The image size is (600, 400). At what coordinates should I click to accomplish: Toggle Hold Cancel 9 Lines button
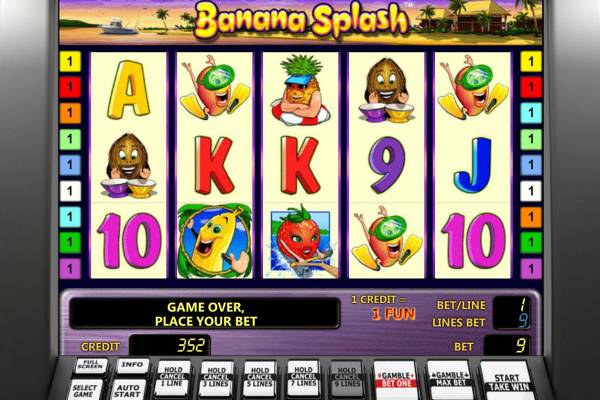347,378
